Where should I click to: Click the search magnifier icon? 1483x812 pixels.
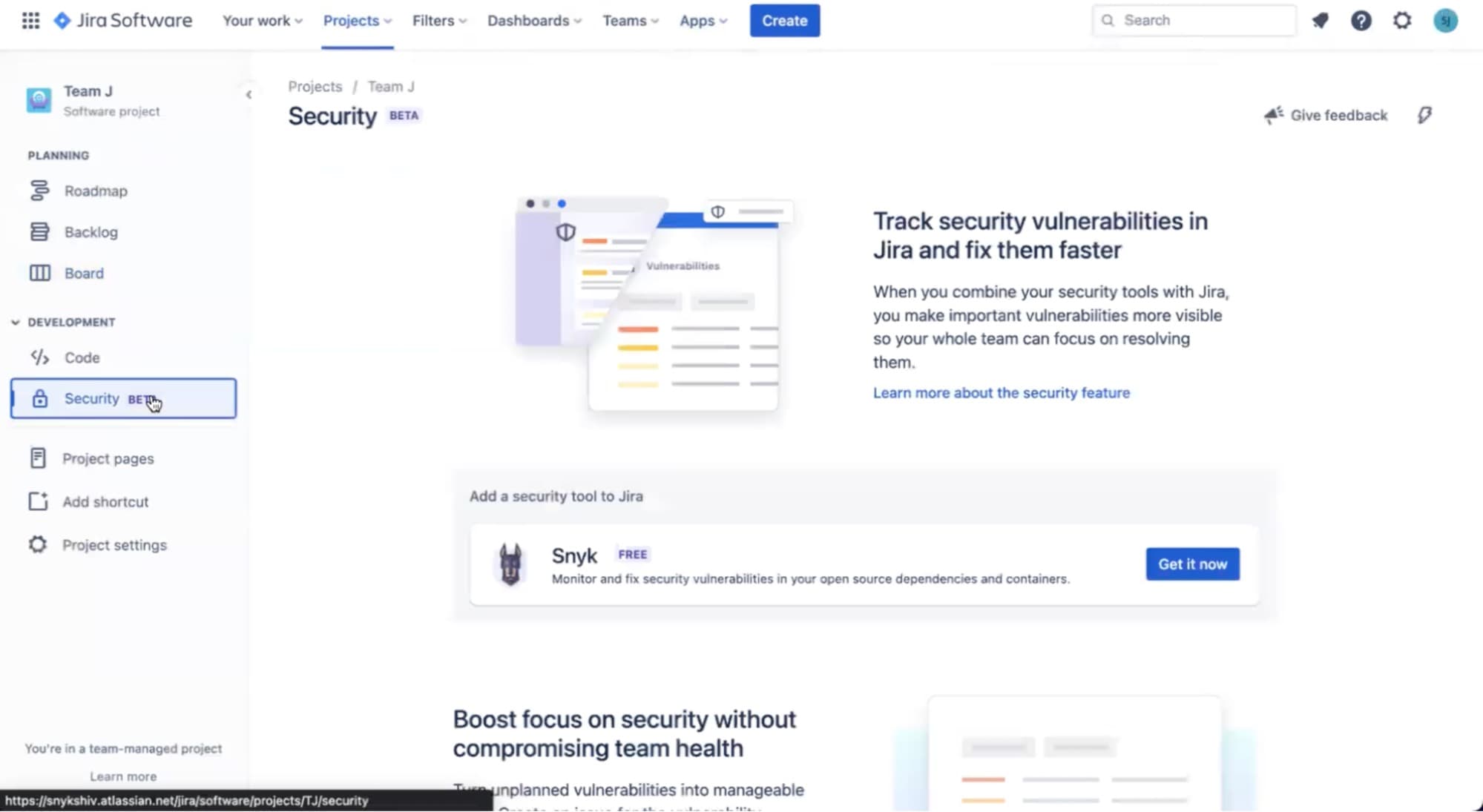(x=1108, y=20)
